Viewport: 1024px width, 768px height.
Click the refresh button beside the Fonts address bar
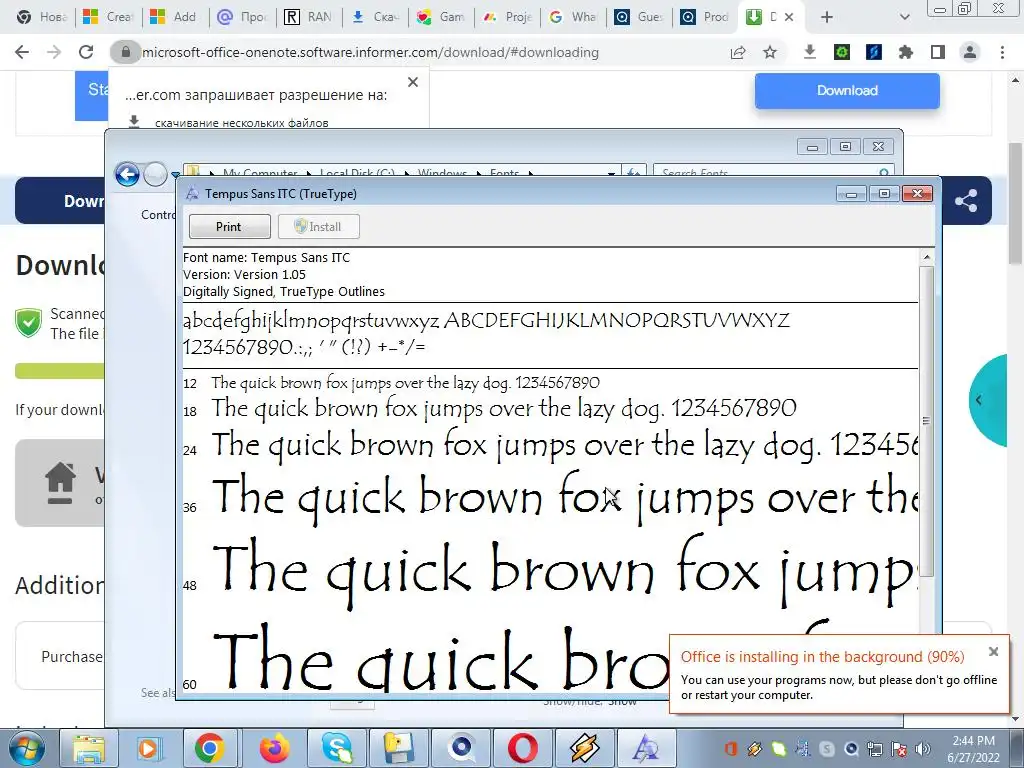pyautogui.click(x=633, y=173)
